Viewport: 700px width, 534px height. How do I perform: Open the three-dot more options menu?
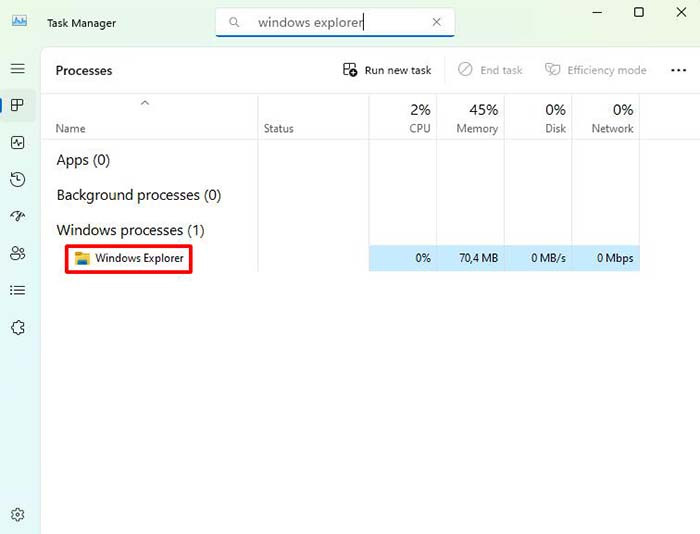click(678, 70)
